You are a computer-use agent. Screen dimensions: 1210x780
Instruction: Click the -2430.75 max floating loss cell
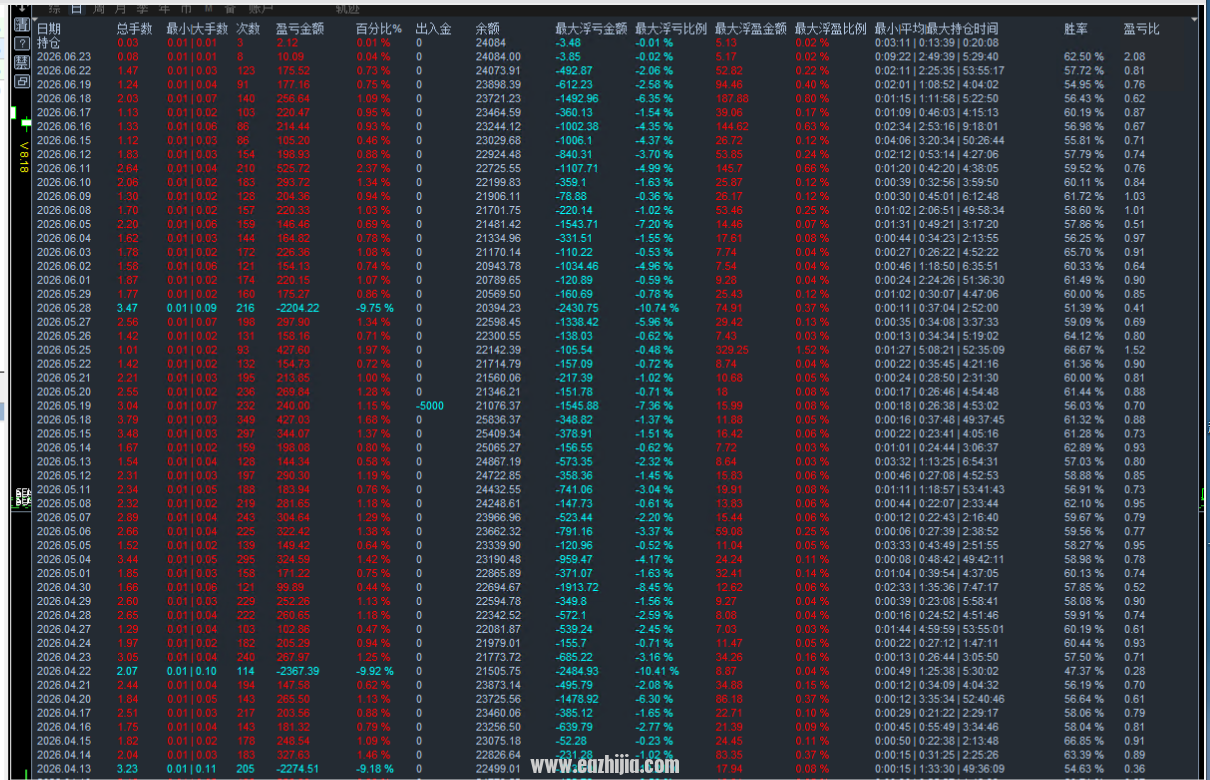[x=577, y=308]
